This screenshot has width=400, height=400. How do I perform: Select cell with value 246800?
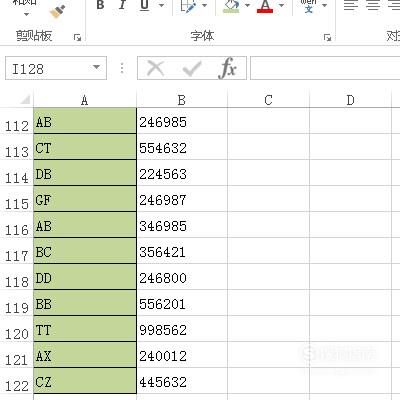(182, 277)
